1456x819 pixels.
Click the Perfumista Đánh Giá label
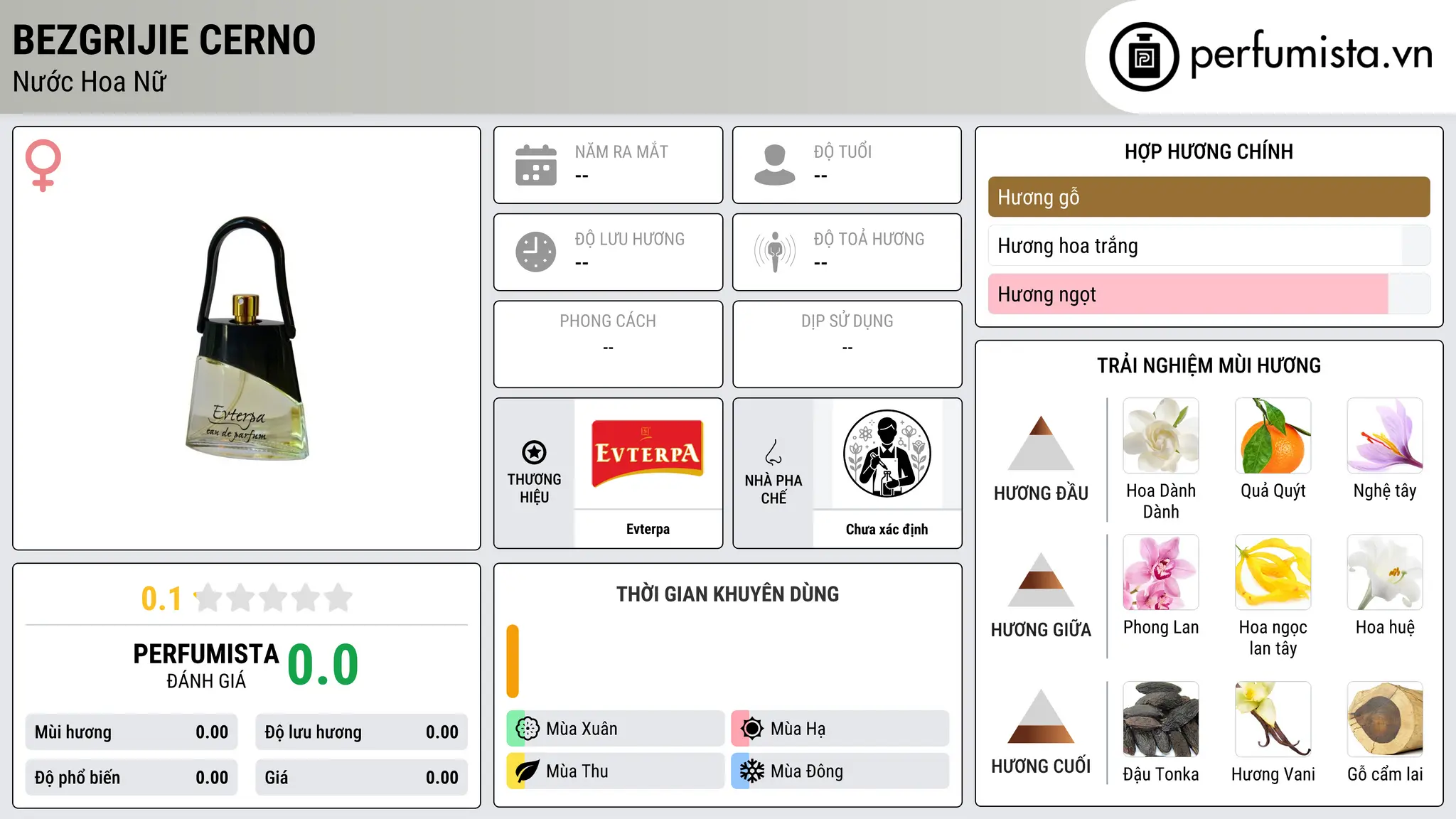206,665
